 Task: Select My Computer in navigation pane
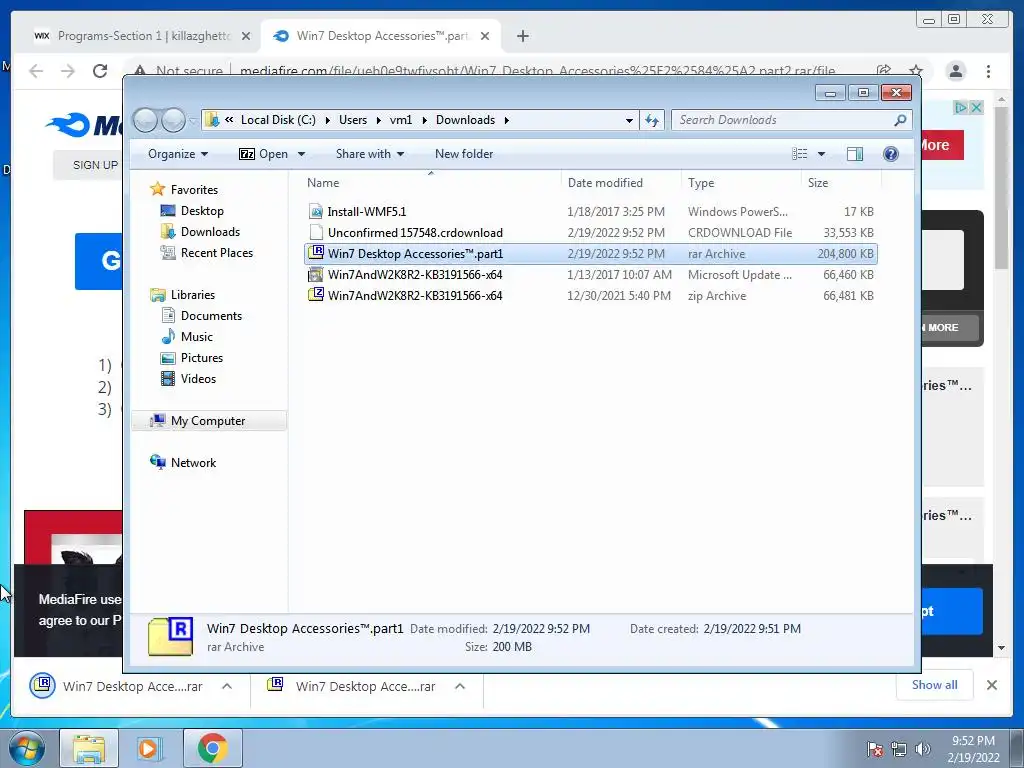click(x=208, y=421)
